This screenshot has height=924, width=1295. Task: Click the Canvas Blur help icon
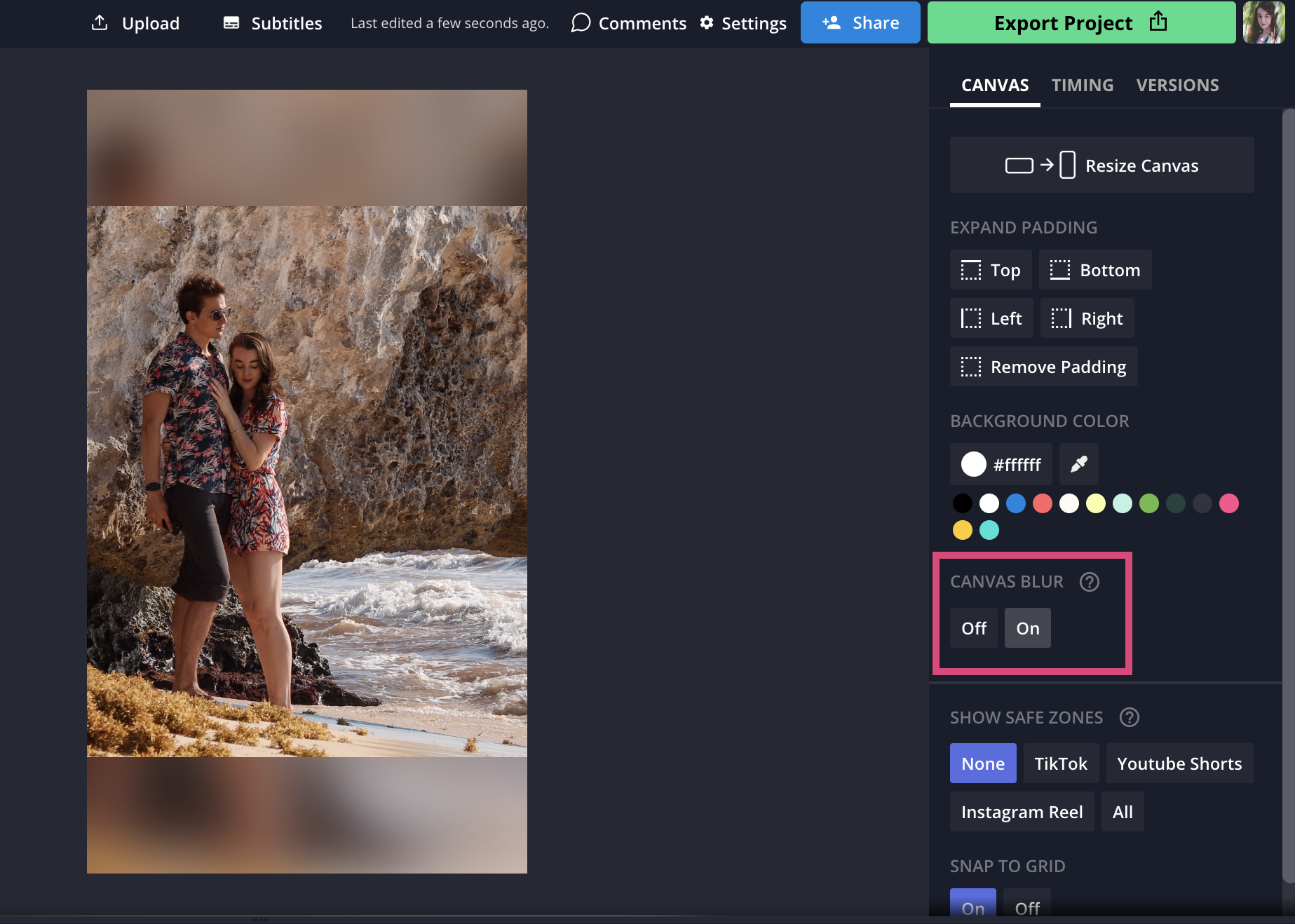click(1089, 582)
